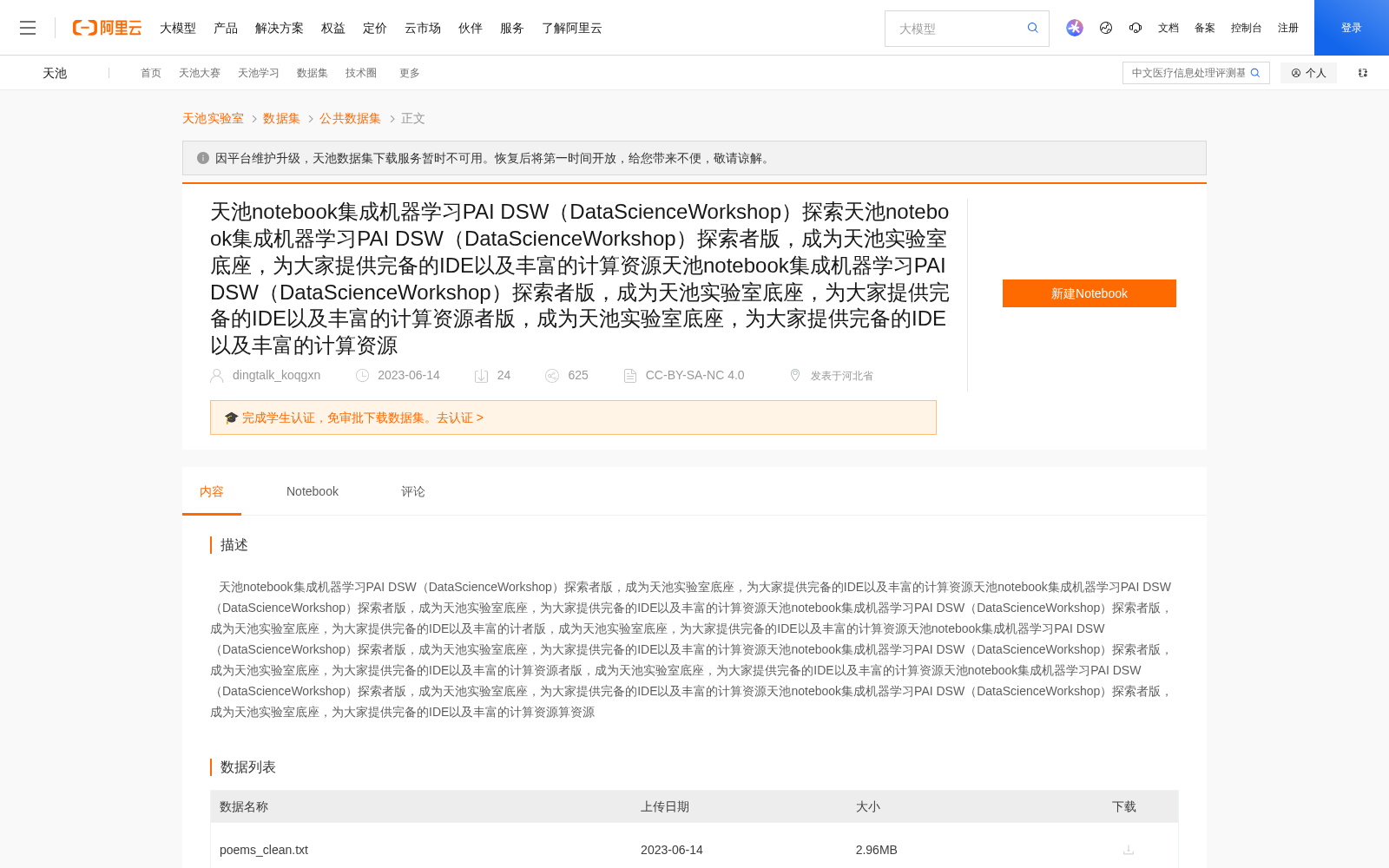Open the 了解阿里云 menu
The height and width of the screenshot is (868, 1389).
[x=572, y=28]
